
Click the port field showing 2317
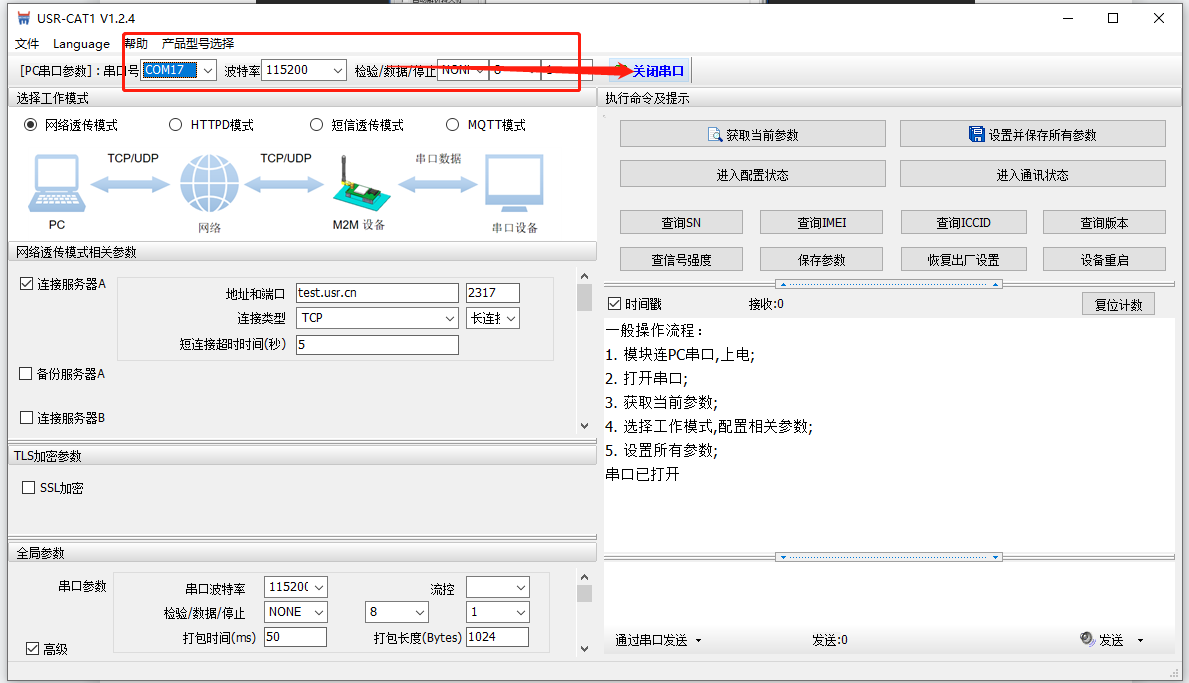(x=492, y=293)
